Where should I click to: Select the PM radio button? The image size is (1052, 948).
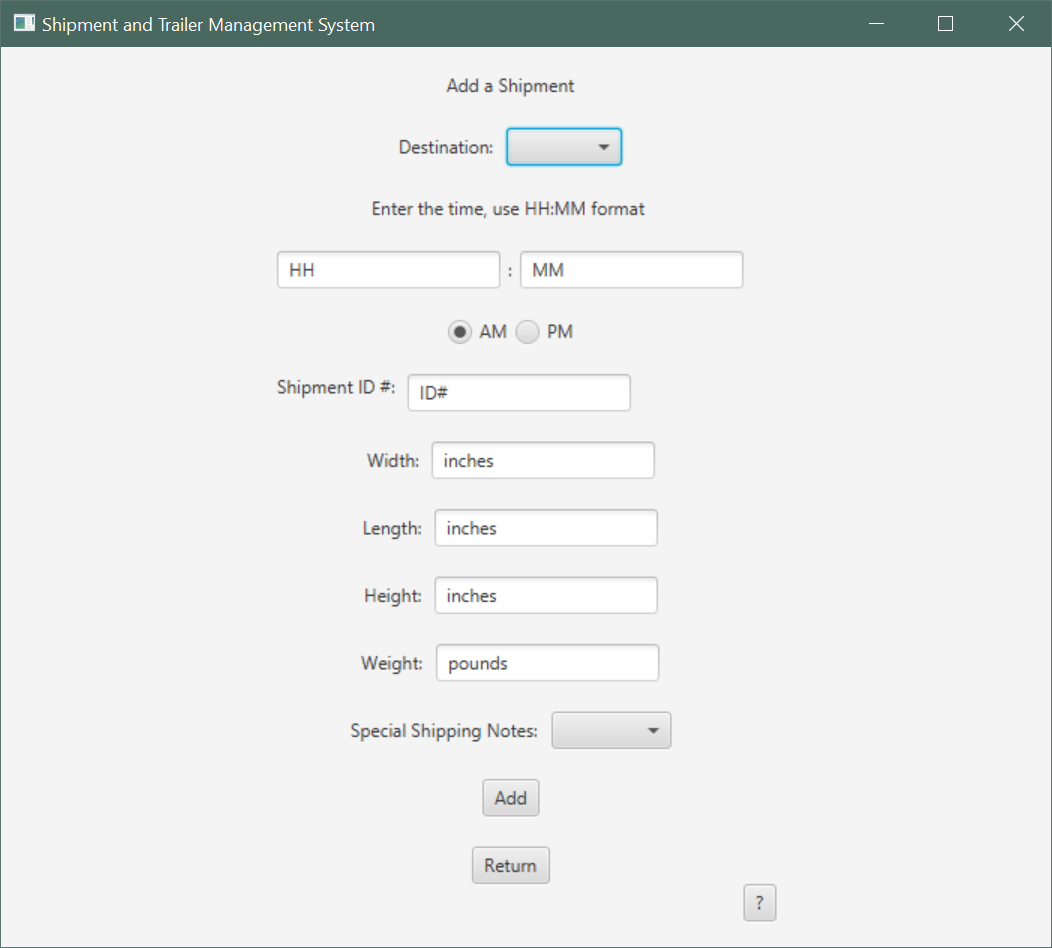click(x=527, y=331)
